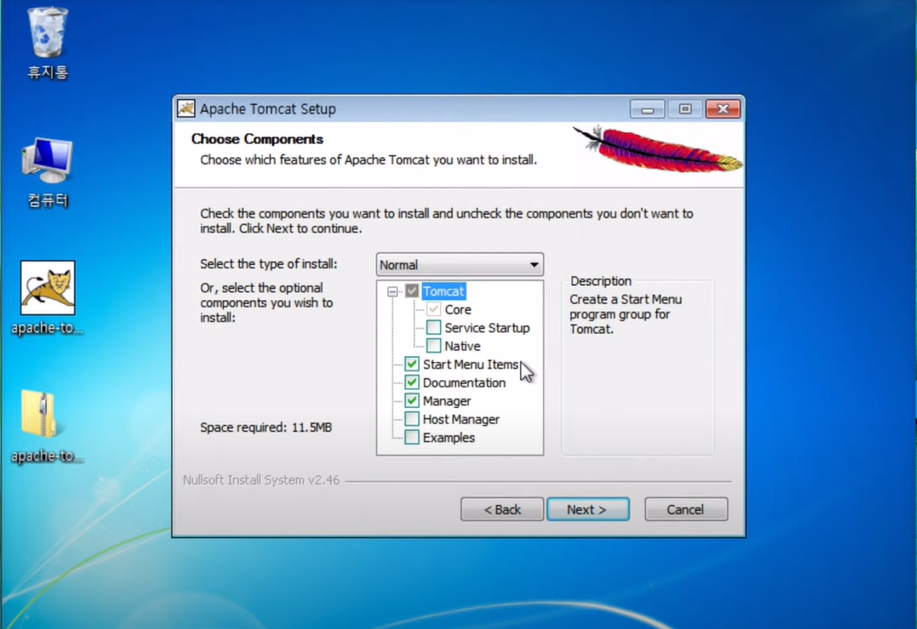Click the greyed Core checkbox
This screenshot has width=917, height=629.
[x=433, y=309]
